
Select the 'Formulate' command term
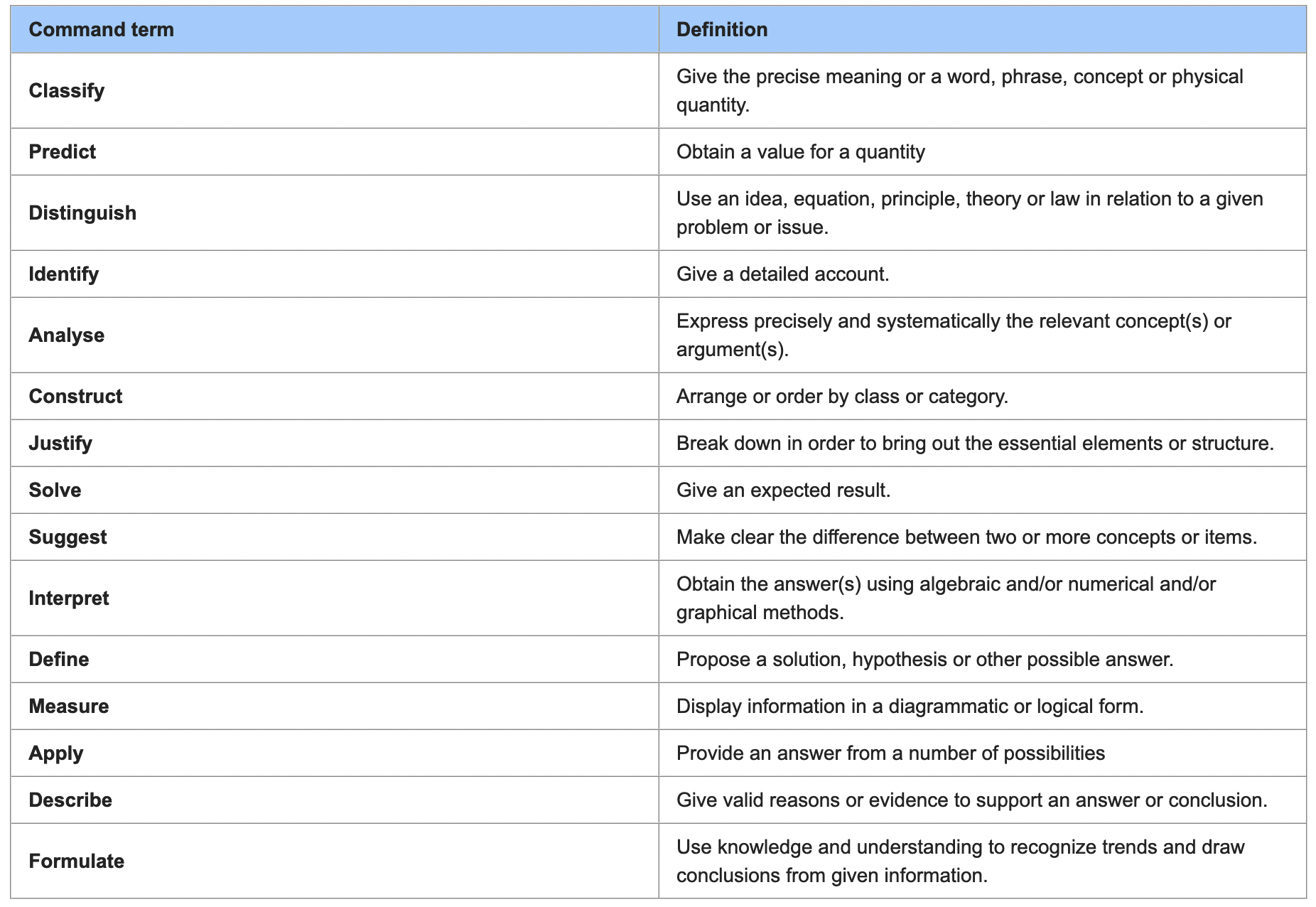(x=77, y=862)
